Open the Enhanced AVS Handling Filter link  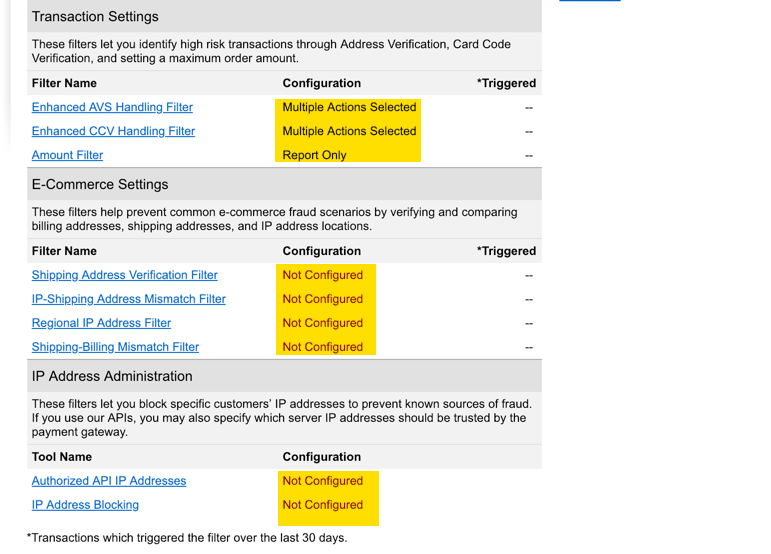click(x=112, y=107)
